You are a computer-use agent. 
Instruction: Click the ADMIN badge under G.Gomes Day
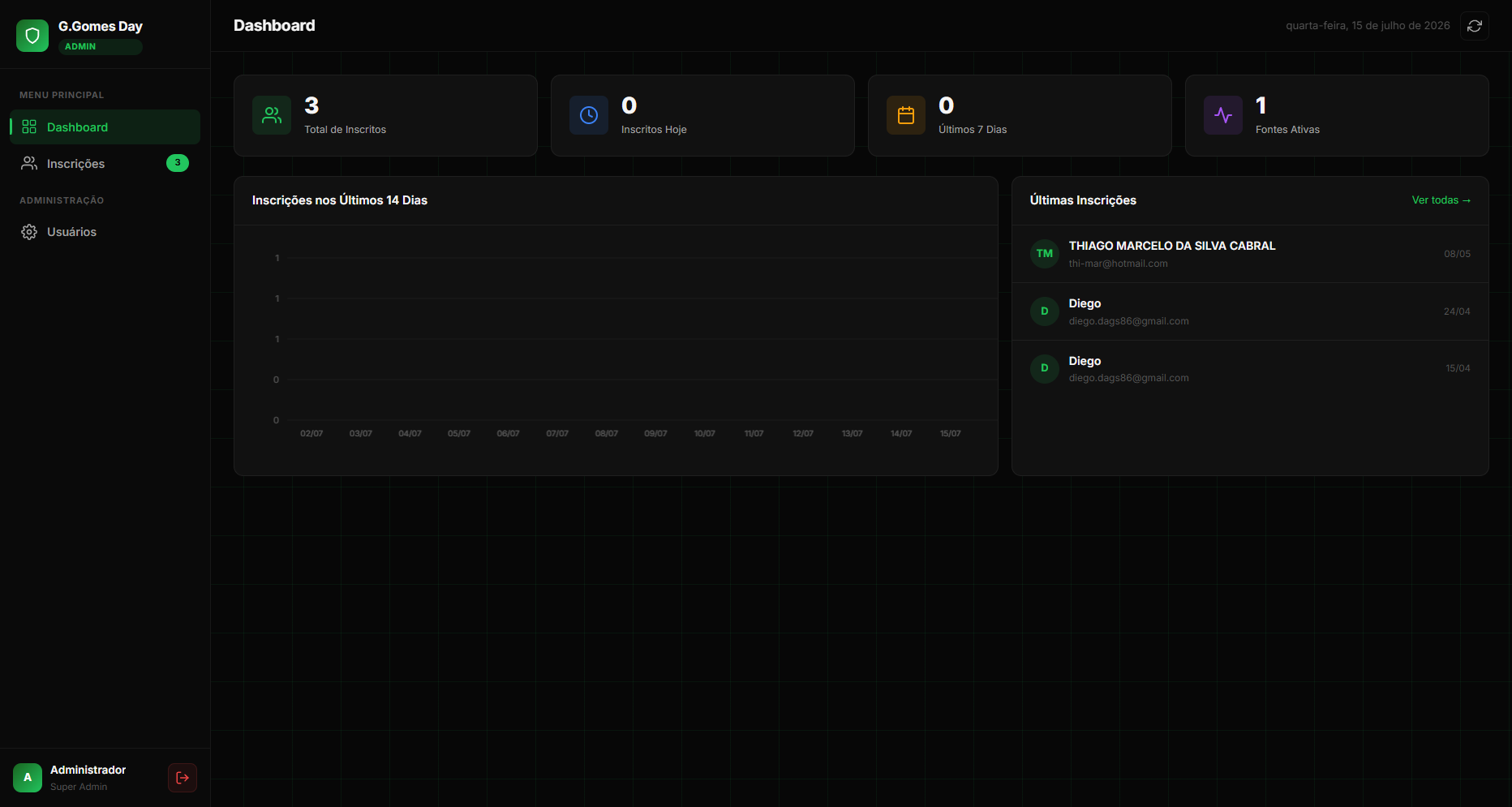[x=101, y=46]
